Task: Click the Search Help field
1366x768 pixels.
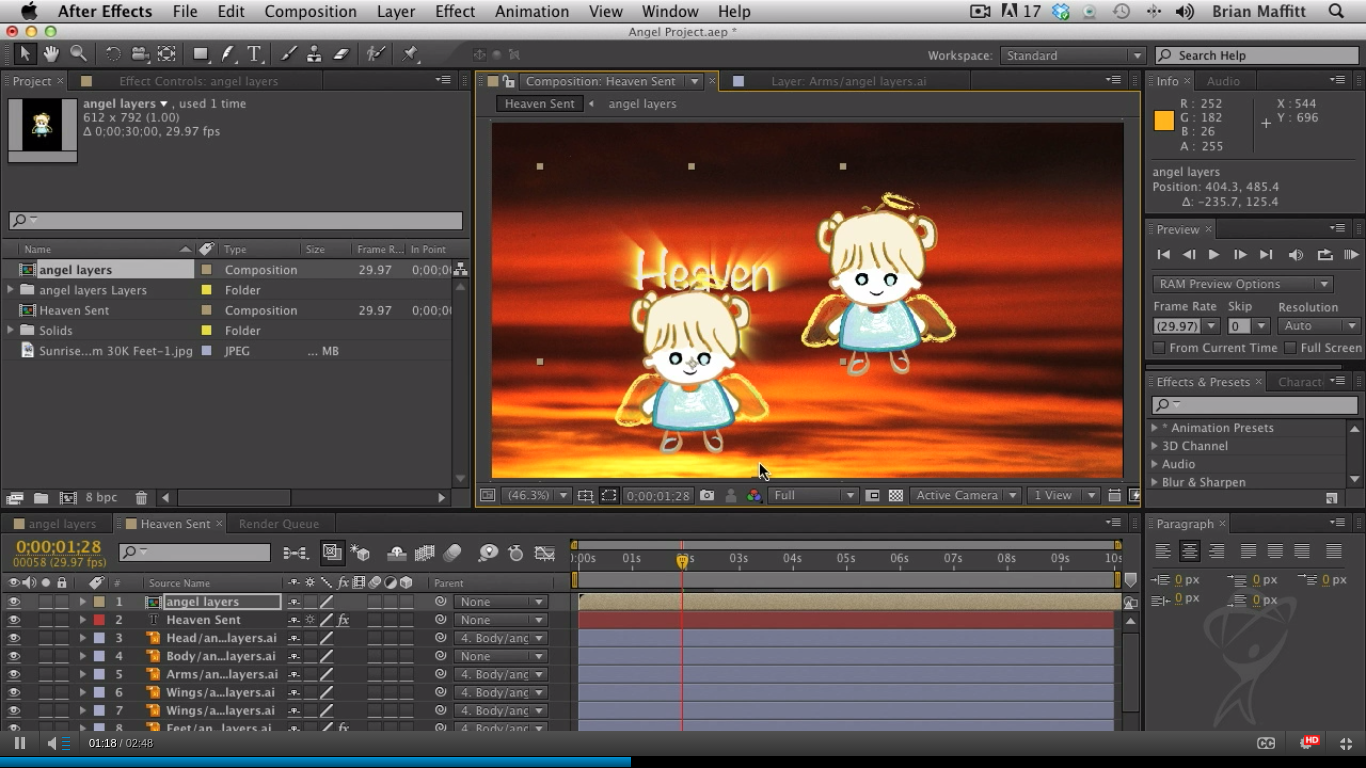Action: [x=1257, y=56]
